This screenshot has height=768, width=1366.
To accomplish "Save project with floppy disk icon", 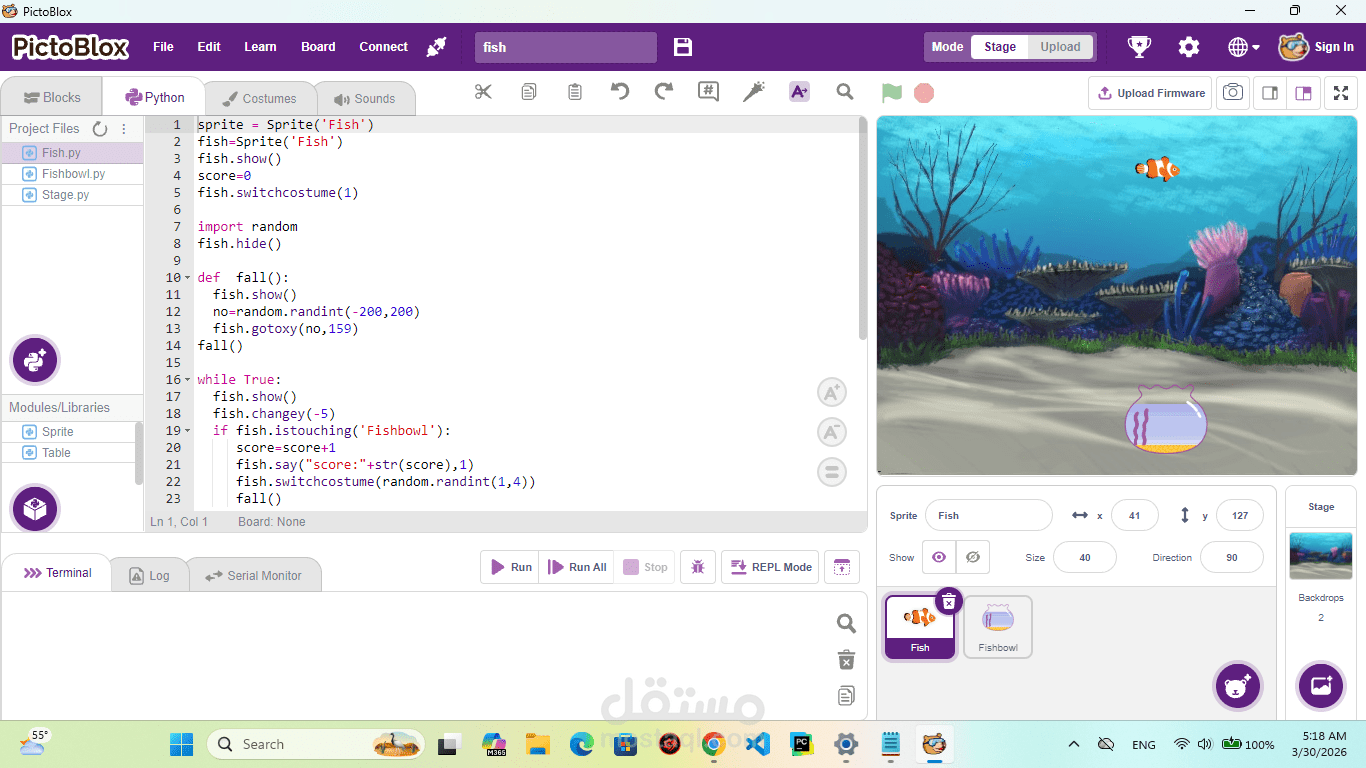I will click(x=683, y=47).
